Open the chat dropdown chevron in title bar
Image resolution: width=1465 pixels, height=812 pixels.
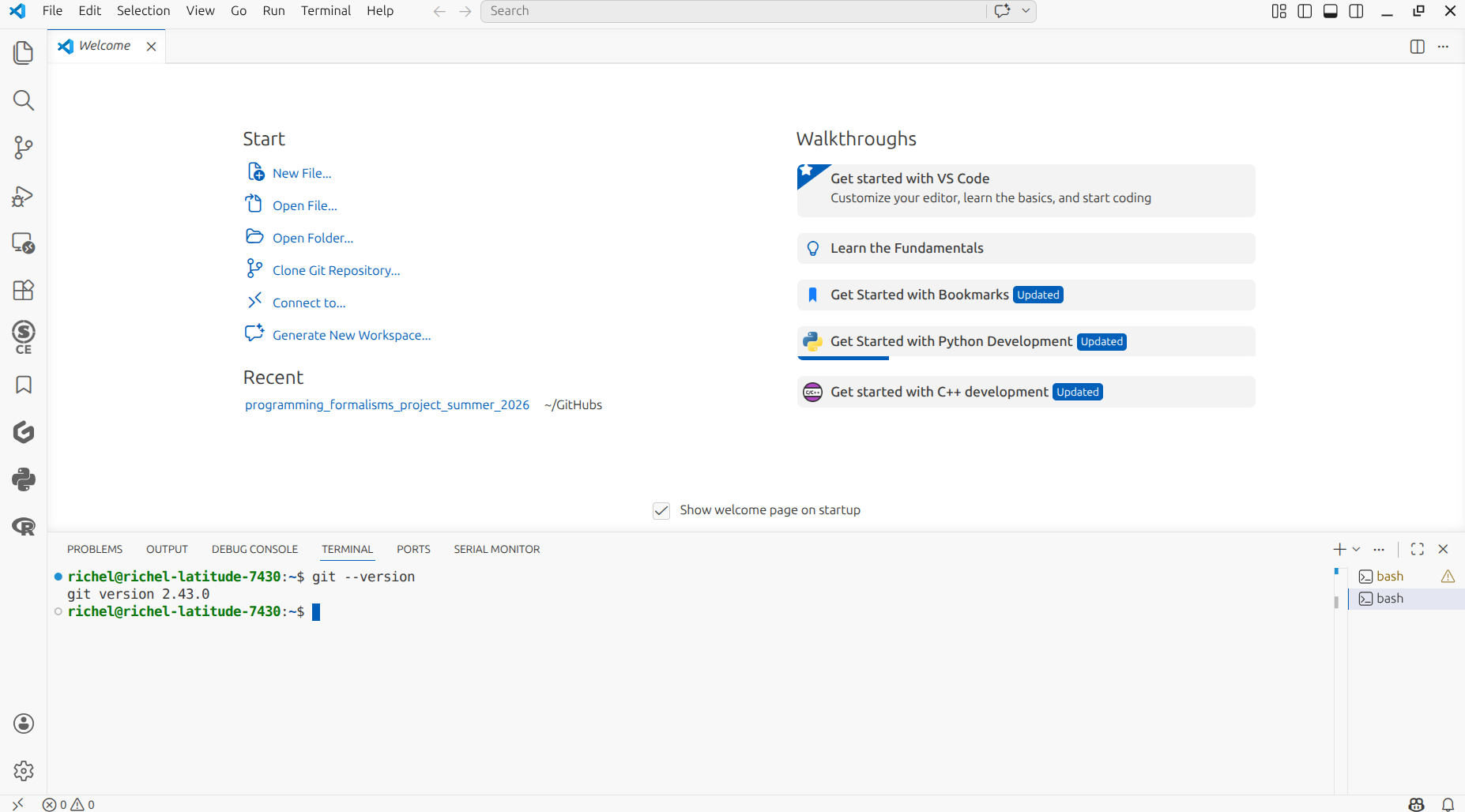tap(1026, 11)
